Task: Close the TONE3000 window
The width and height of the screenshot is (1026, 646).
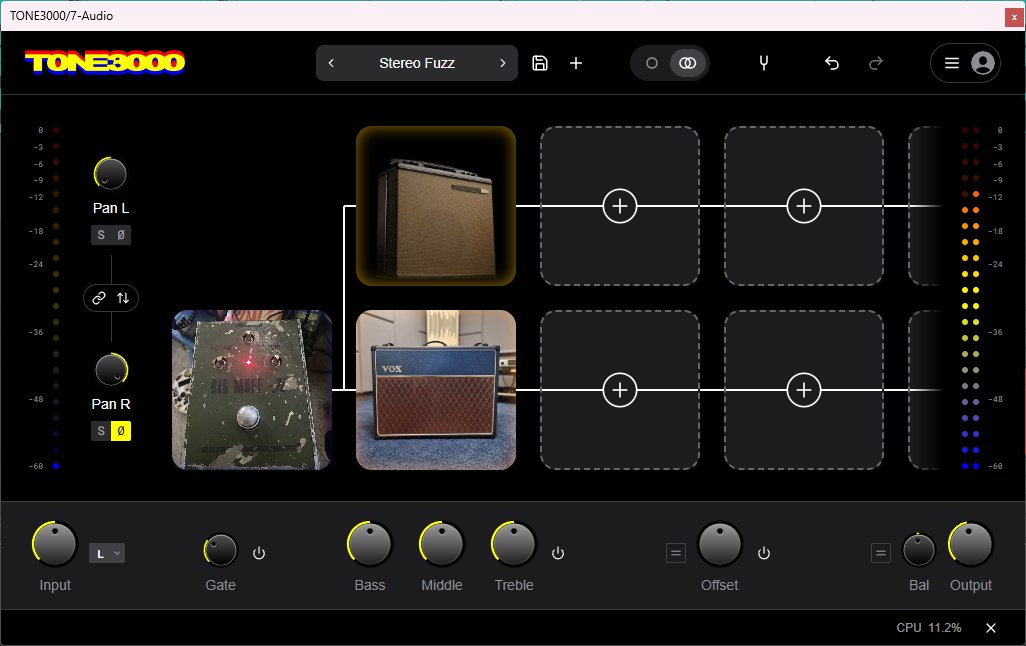Action: (1014, 17)
